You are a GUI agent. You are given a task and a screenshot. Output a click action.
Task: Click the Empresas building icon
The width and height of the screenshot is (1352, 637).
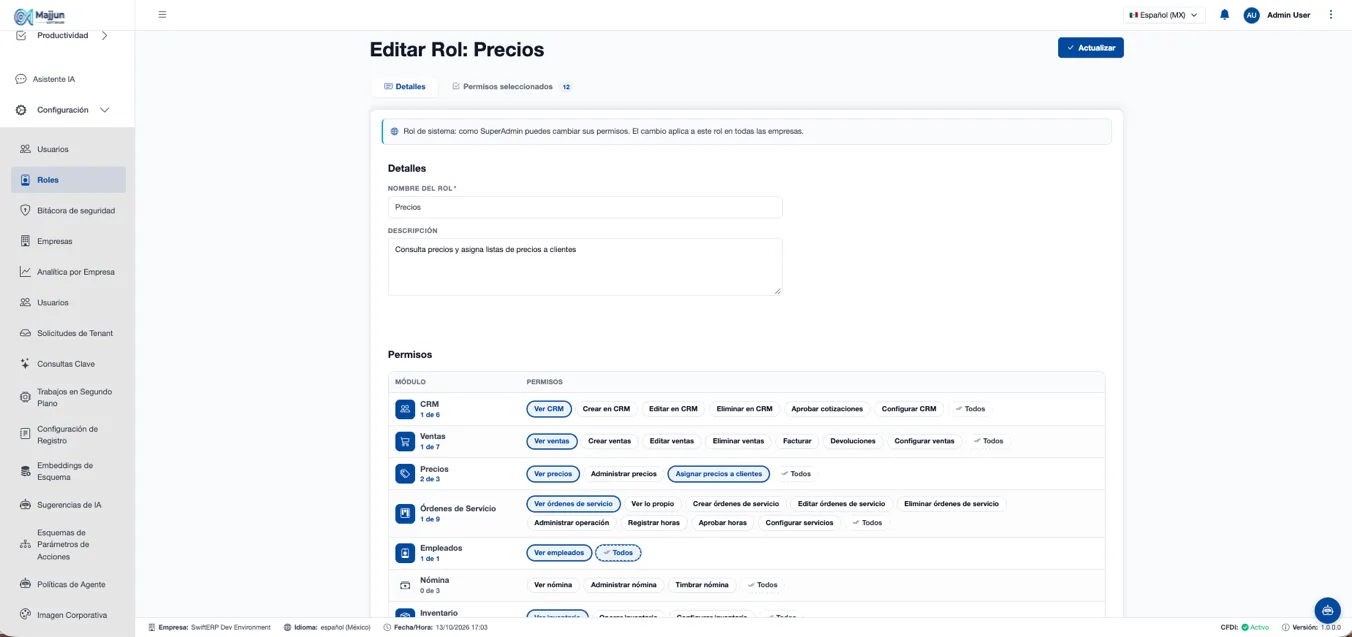(25, 241)
